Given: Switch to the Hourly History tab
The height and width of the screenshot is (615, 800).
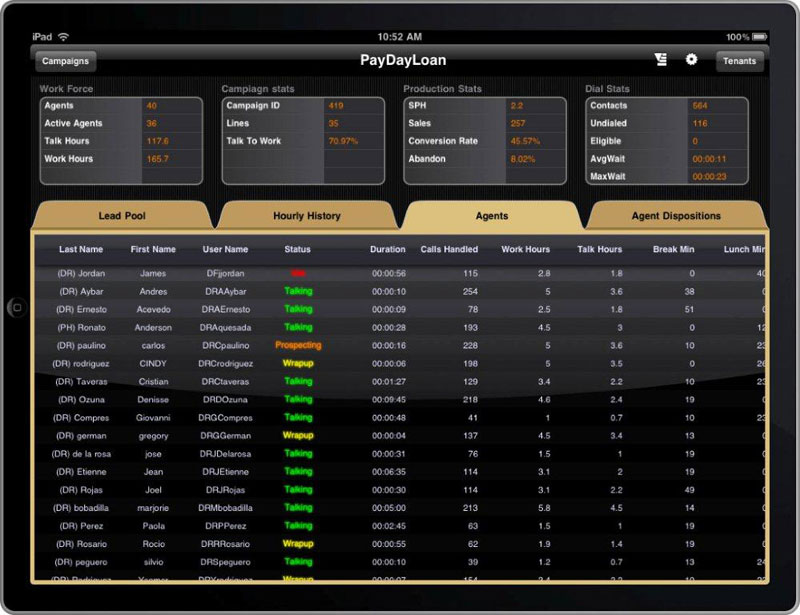Looking at the screenshot, I should coord(307,216).
